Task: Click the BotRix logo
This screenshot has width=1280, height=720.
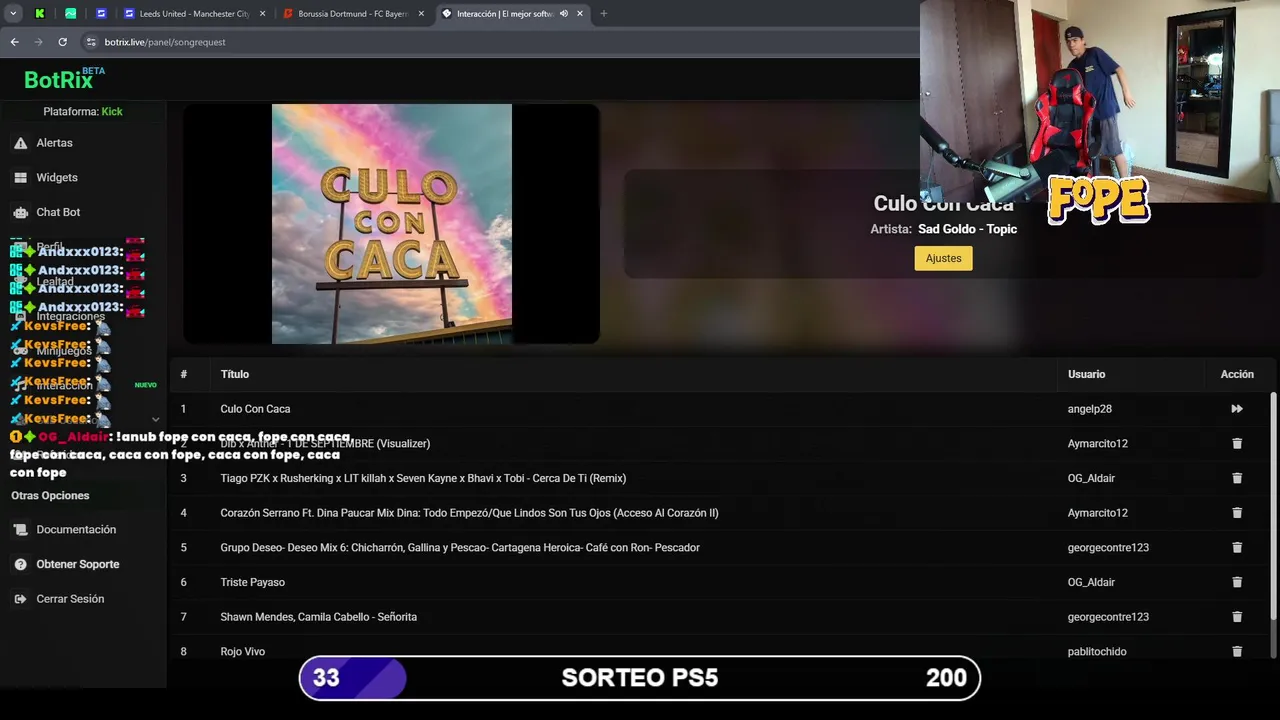Action: [64, 79]
